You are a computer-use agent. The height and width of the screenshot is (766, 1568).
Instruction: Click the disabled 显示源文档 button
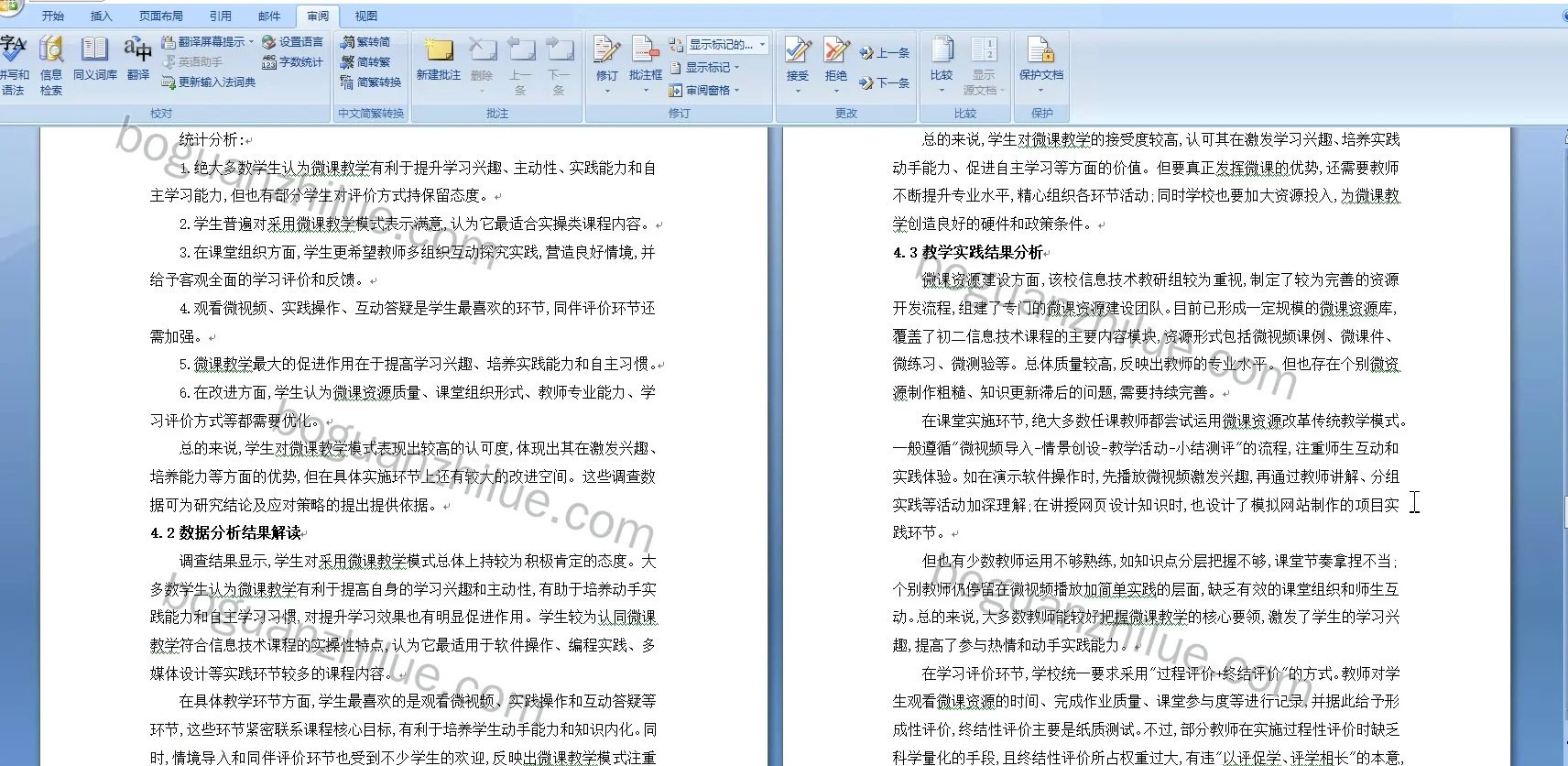click(x=982, y=64)
